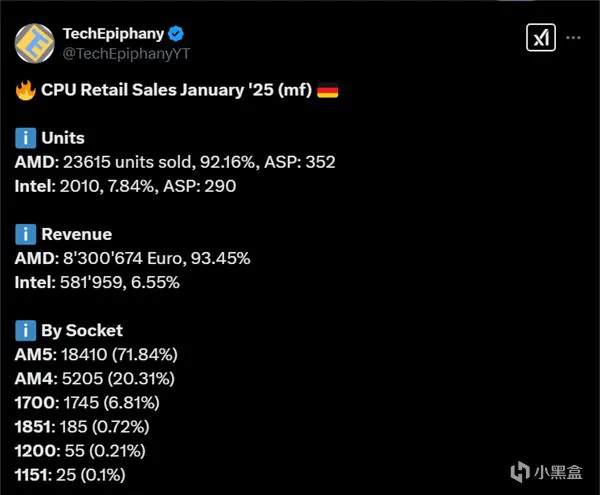Click the fire emoji before the headline

(x=25, y=90)
